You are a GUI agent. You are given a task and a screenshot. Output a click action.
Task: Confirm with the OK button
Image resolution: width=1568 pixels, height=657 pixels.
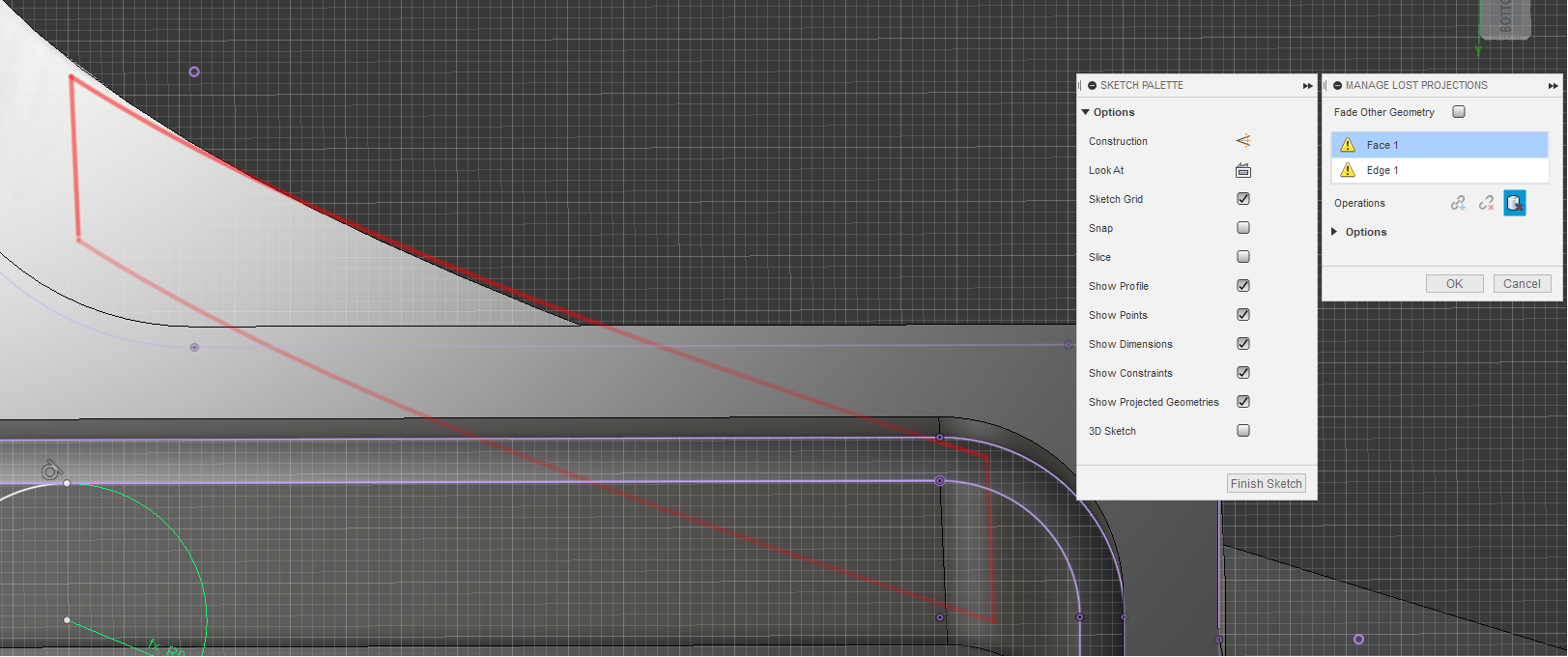[1454, 284]
